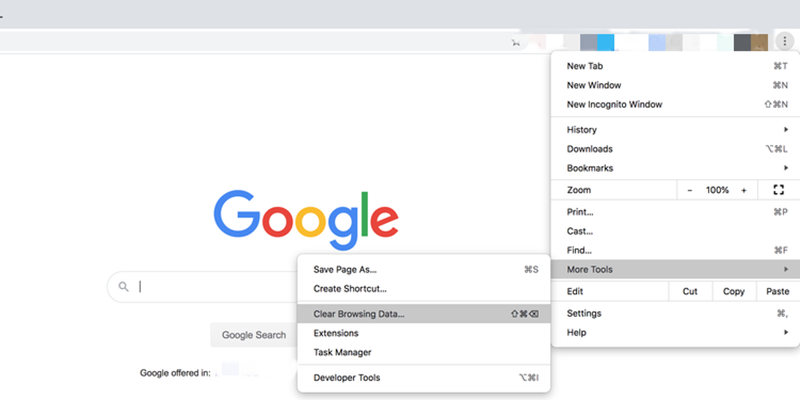Select New Incognito Window
Viewport: 800px width, 400px height.
[675, 105]
